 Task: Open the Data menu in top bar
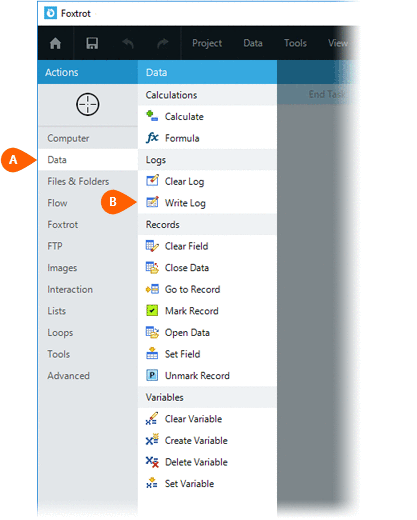click(253, 43)
